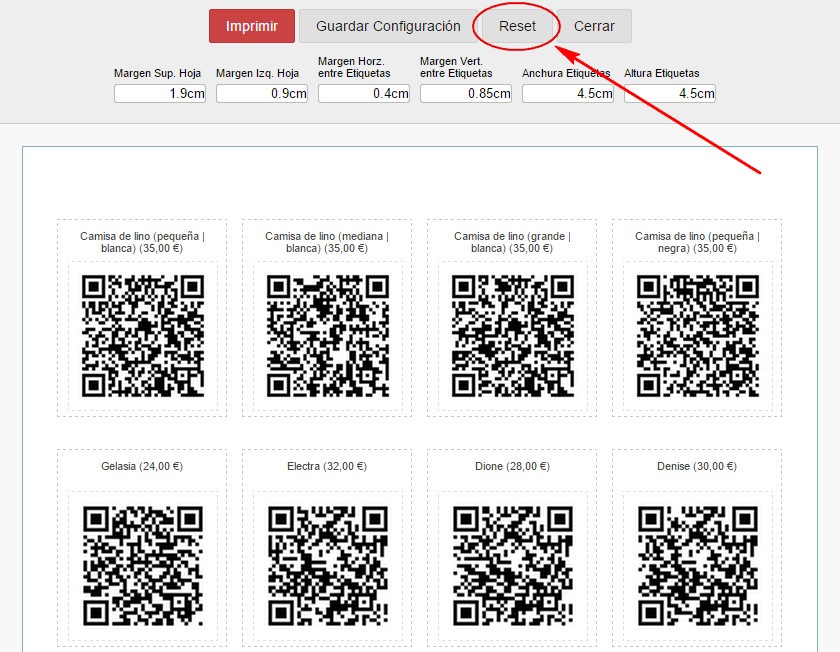The image size is (840, 652).
Task: Click the Electra QR code
Action: [328, 566]
